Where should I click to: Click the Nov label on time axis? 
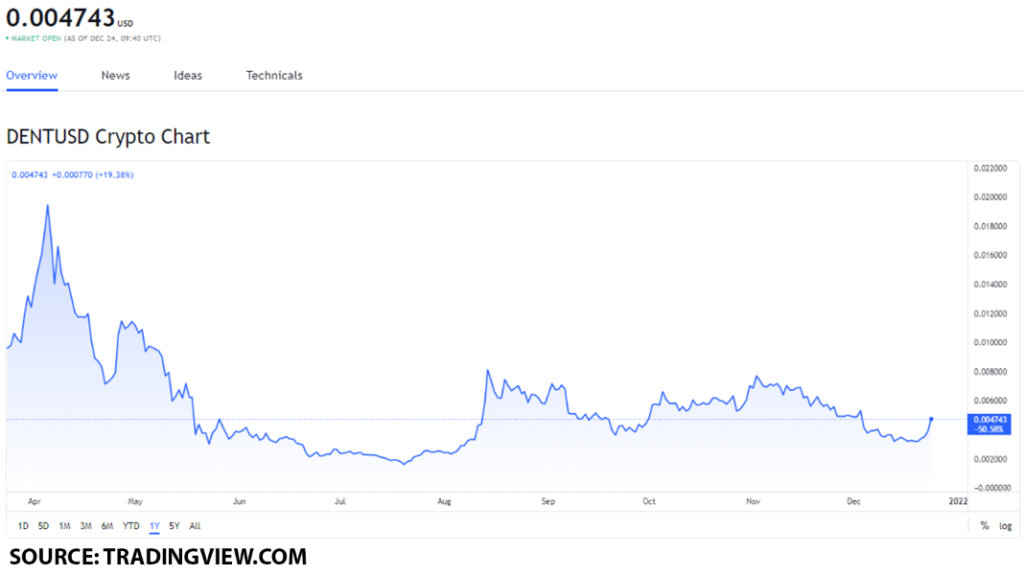pos(753,502)
